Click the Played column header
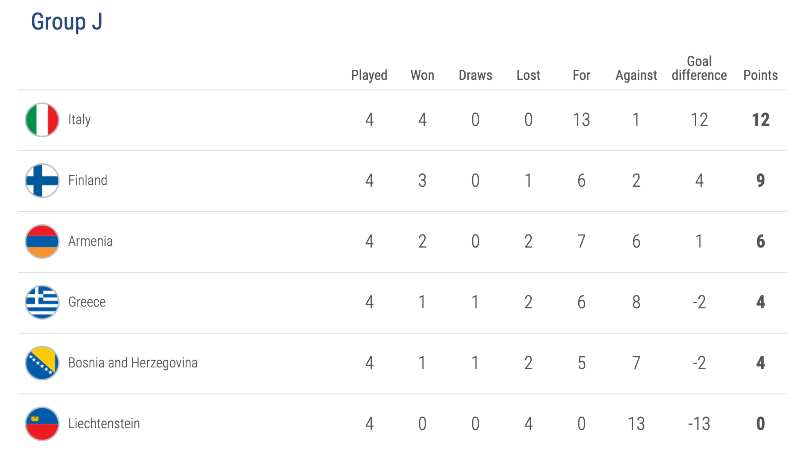Viewport: 800px width, 453px height. tap(369, 75)
